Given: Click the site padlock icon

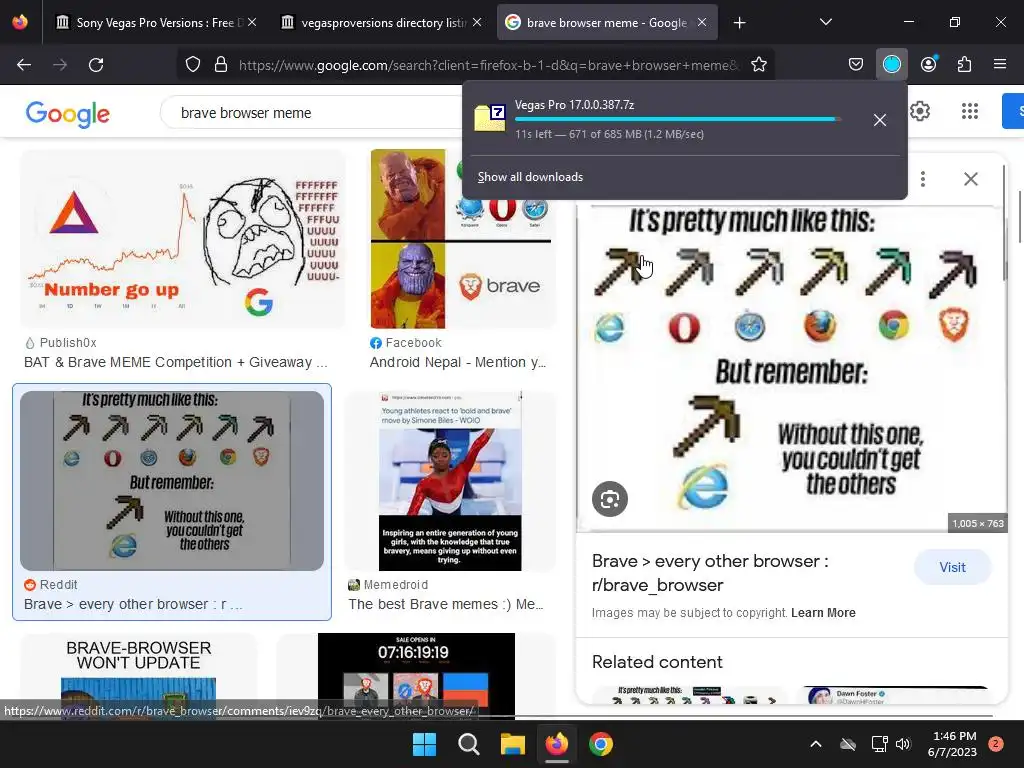Looking at the screenshot, I should coord(221,65).
